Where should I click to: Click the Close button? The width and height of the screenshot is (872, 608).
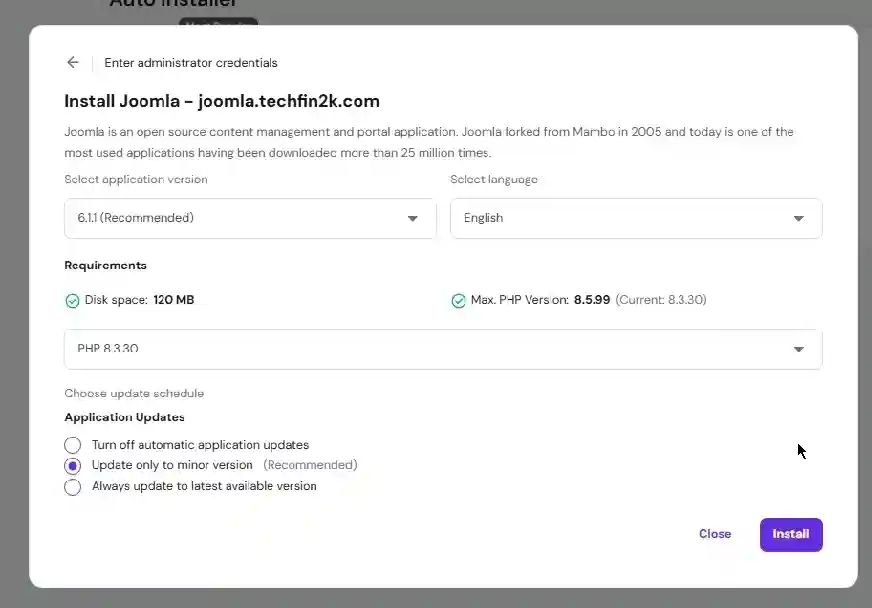(x=715, y=534)
